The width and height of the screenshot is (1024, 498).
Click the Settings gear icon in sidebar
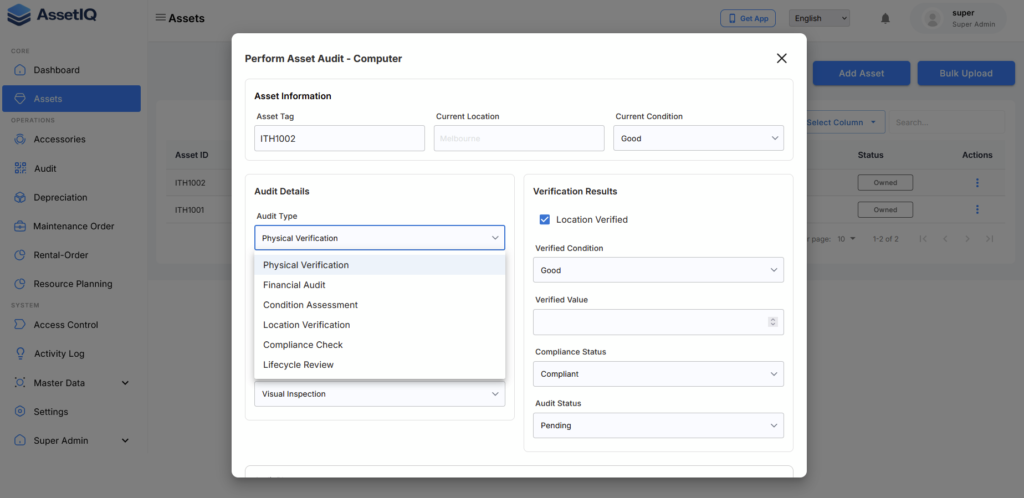pyautogui.click(x=20, y=412)
